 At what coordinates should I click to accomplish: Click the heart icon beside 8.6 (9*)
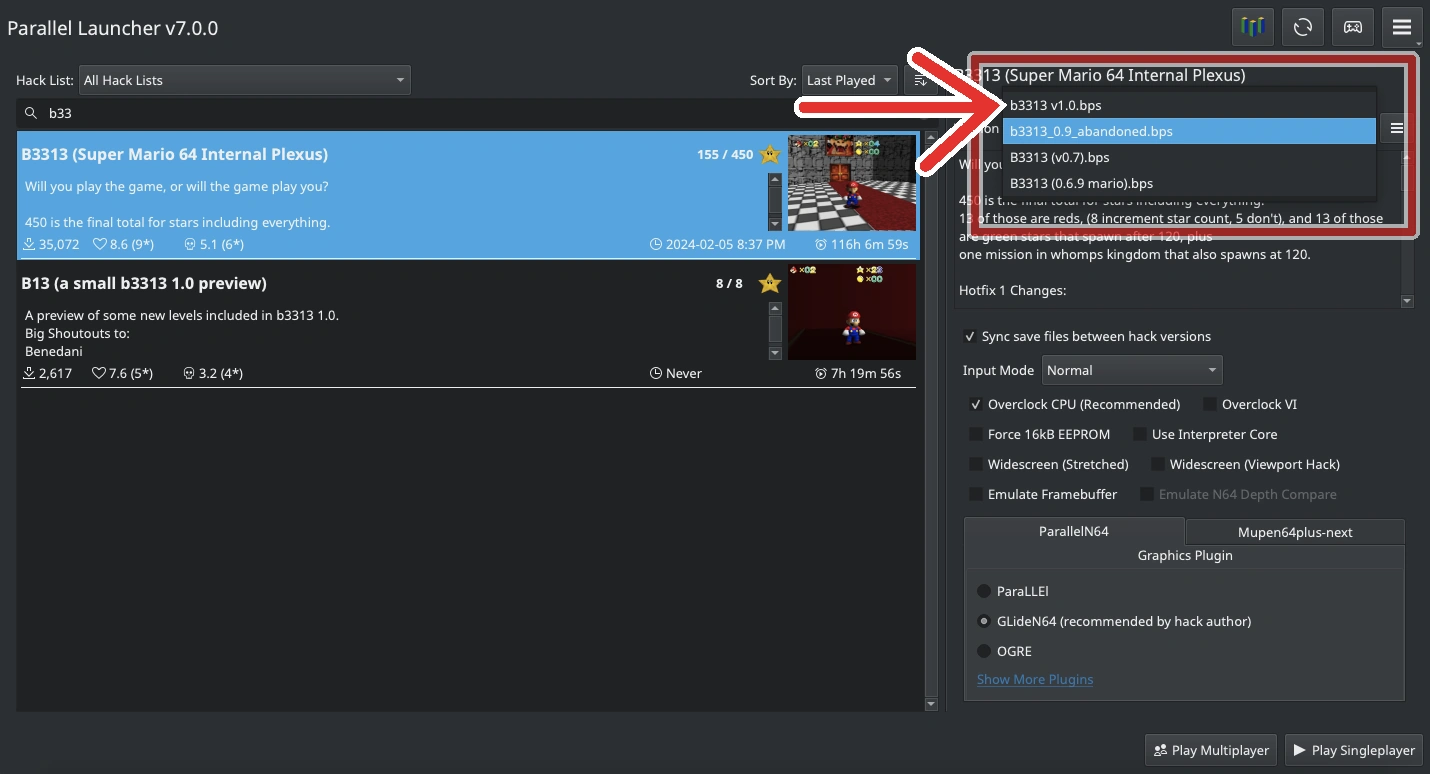point(99,244)
